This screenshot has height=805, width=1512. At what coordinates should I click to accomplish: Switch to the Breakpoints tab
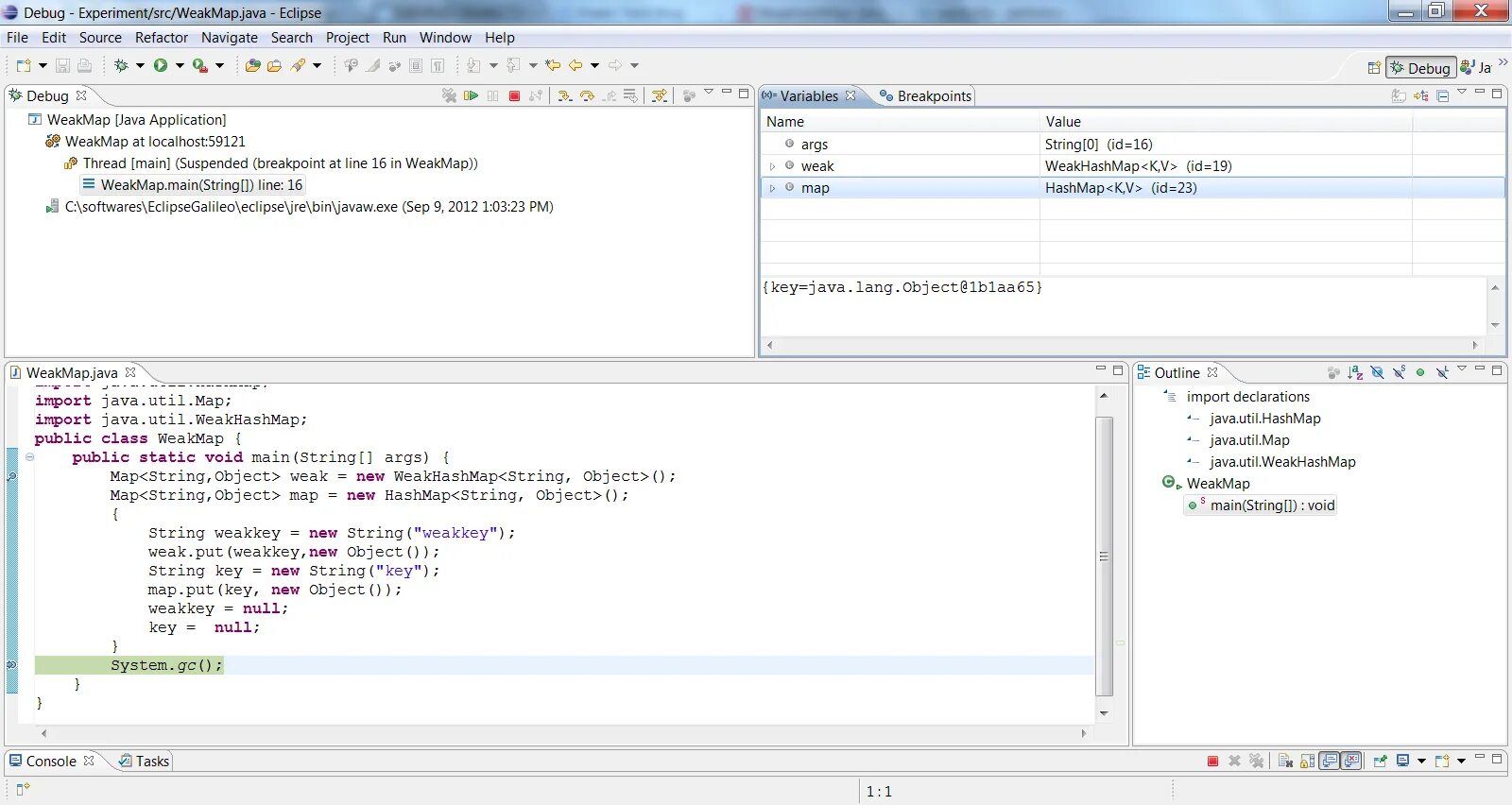click(x=924, y=95)
